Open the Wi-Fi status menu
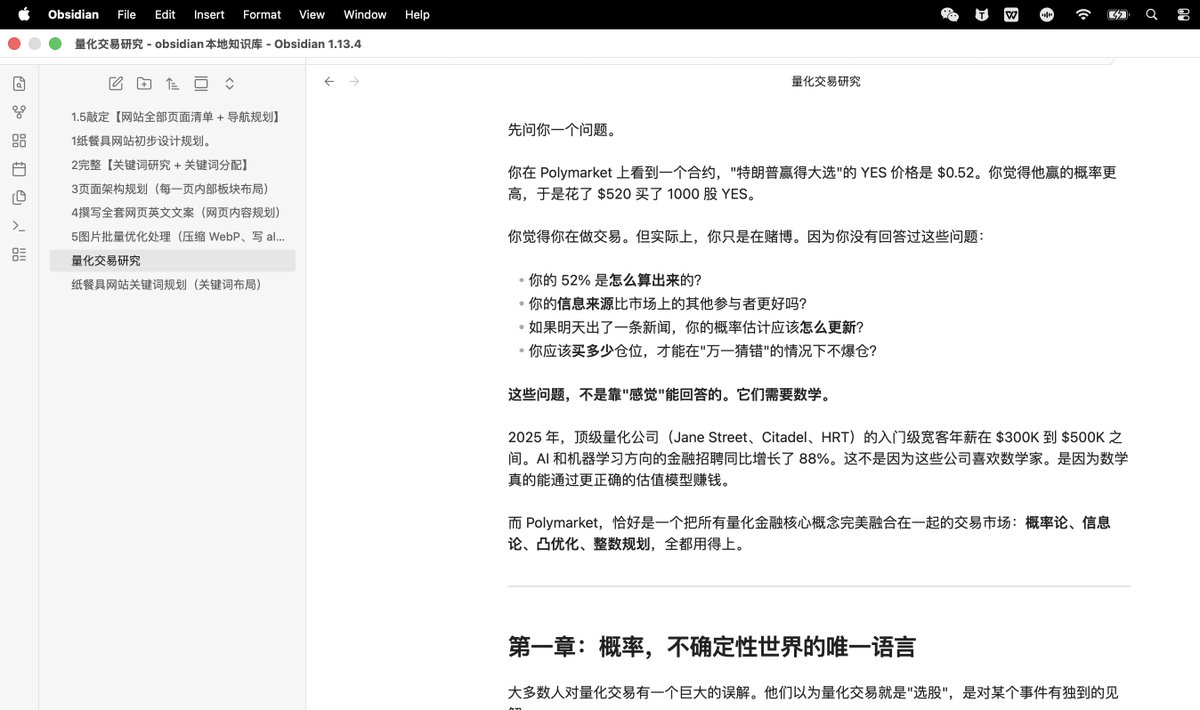 click(x=1083, y=14)
